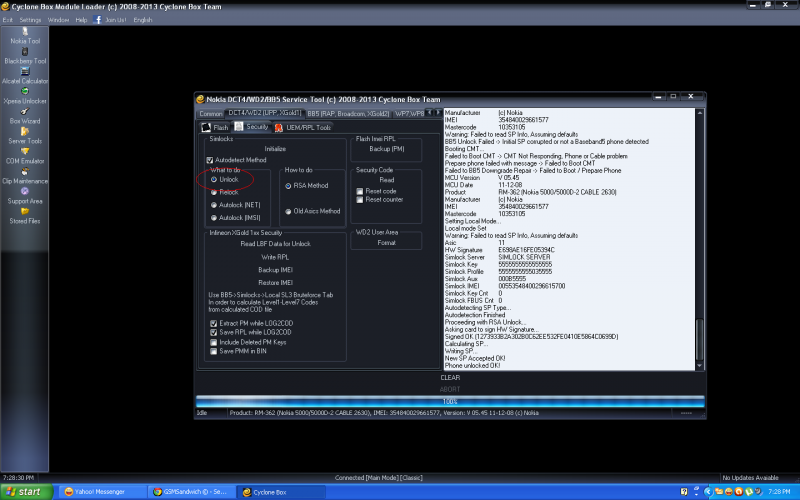
Task: Click the Windows Start button
Action: (25, 492)
